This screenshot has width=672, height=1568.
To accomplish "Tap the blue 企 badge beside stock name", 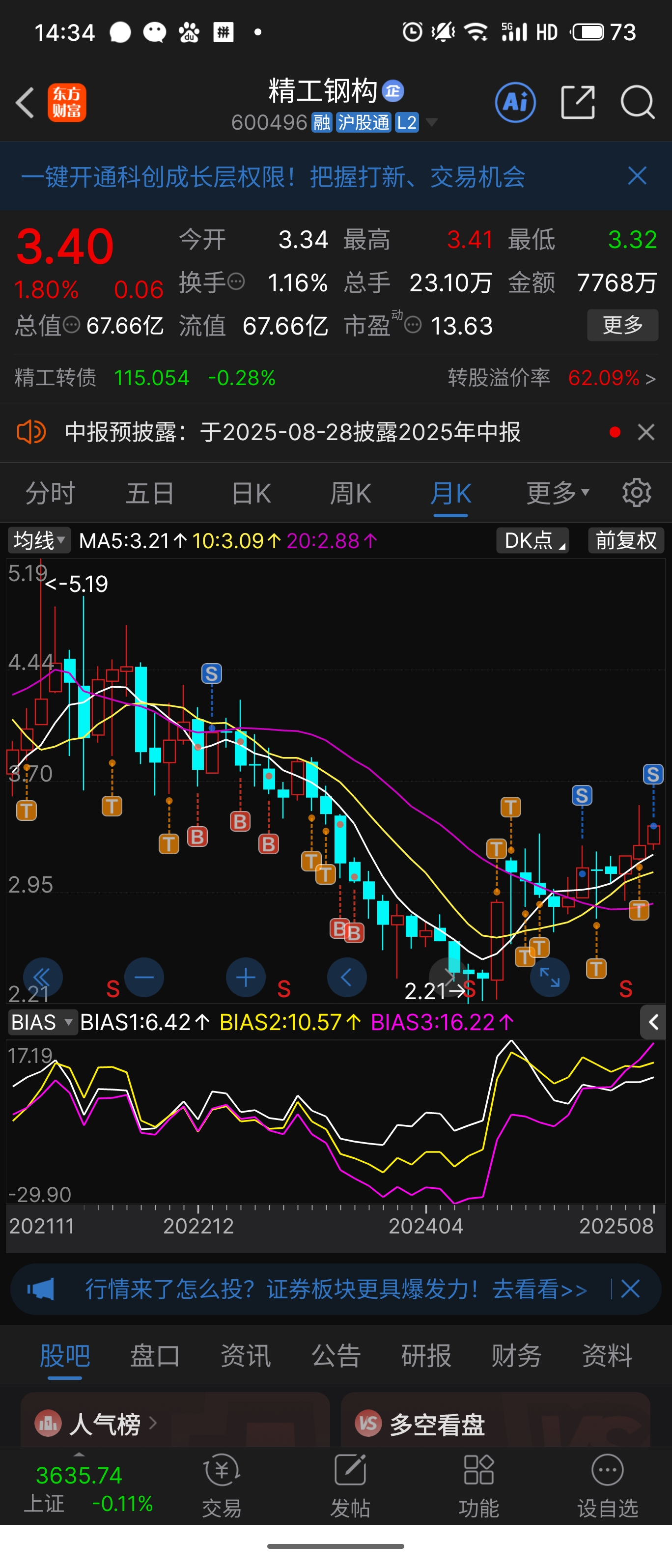I will click(392, 91).
